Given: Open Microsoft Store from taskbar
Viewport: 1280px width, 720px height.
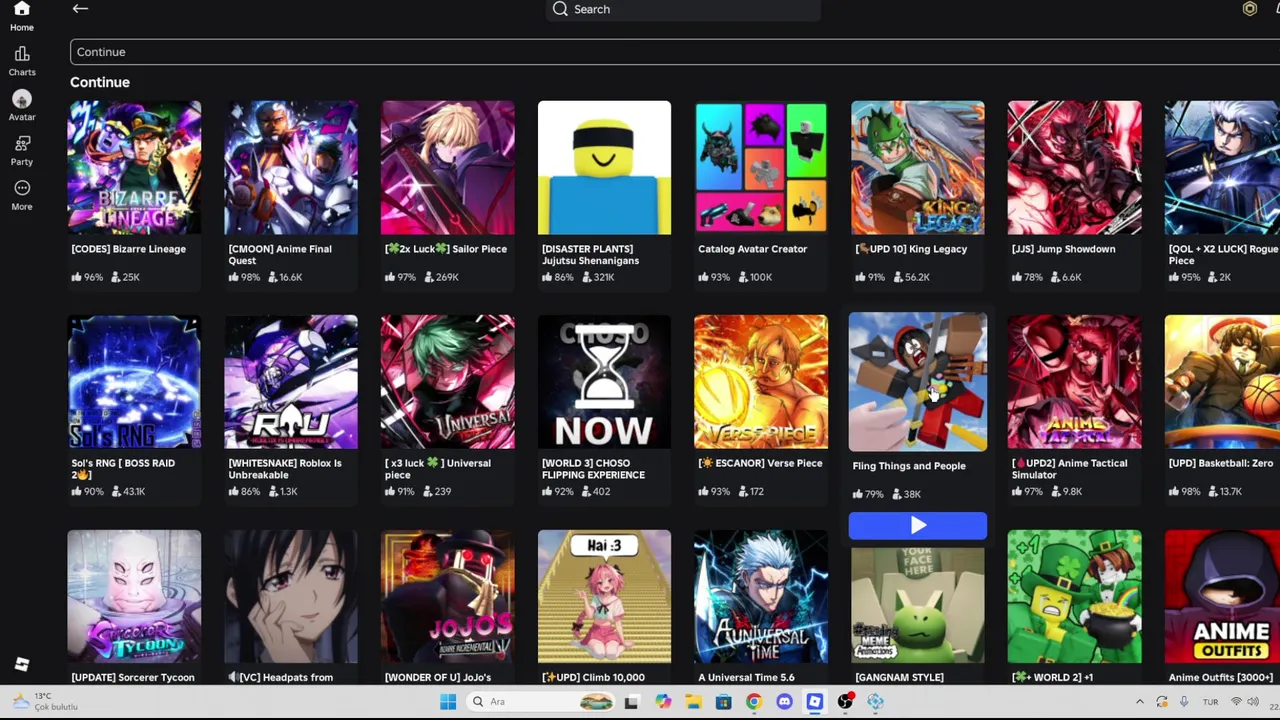Looking at the screenshot, I should pos(723,702).
